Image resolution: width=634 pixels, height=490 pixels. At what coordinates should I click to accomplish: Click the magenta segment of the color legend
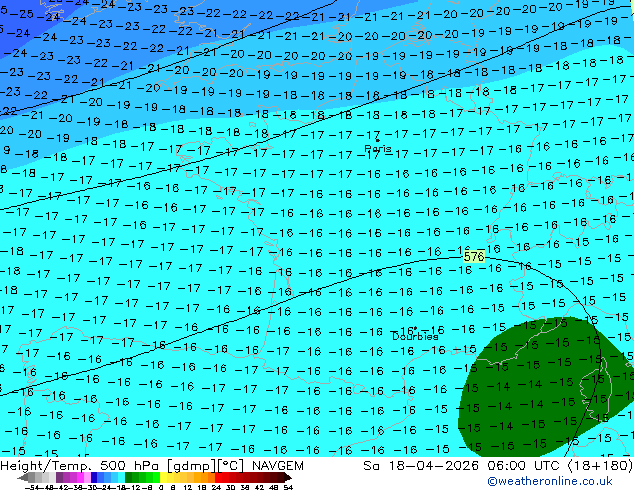point(80,477)
